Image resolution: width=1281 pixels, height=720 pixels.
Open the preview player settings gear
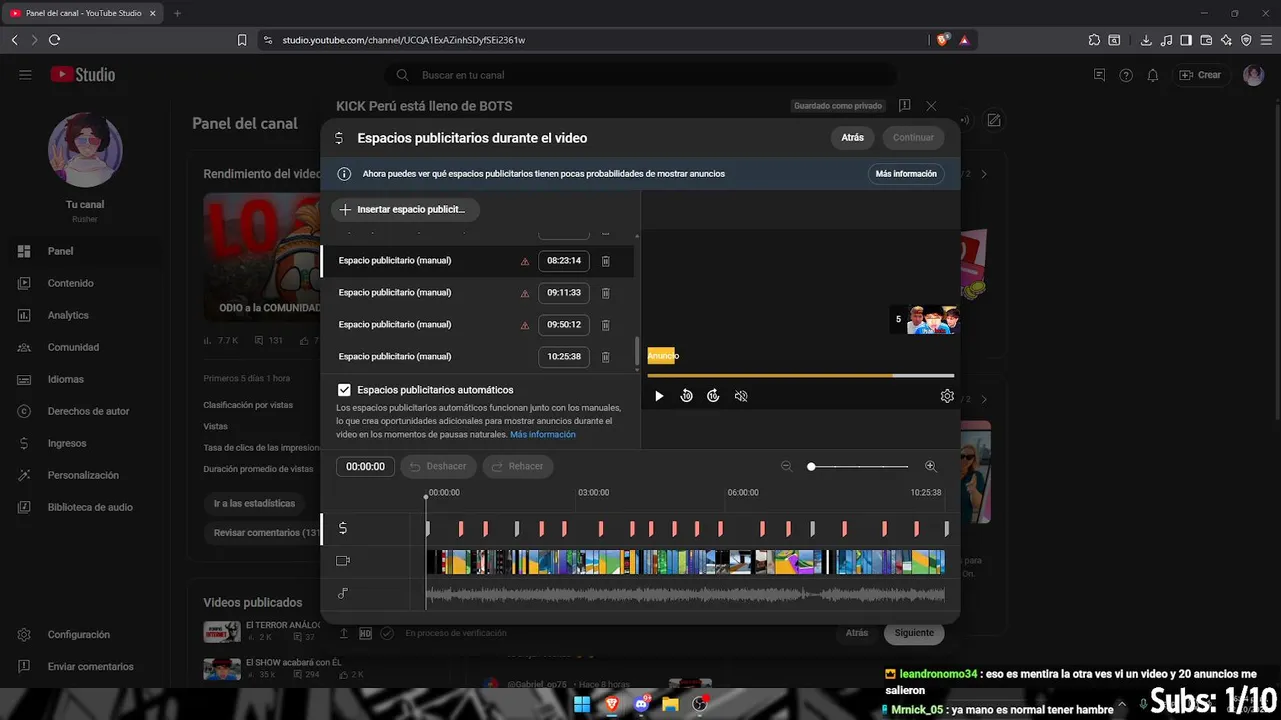click(x=947, y=396)
